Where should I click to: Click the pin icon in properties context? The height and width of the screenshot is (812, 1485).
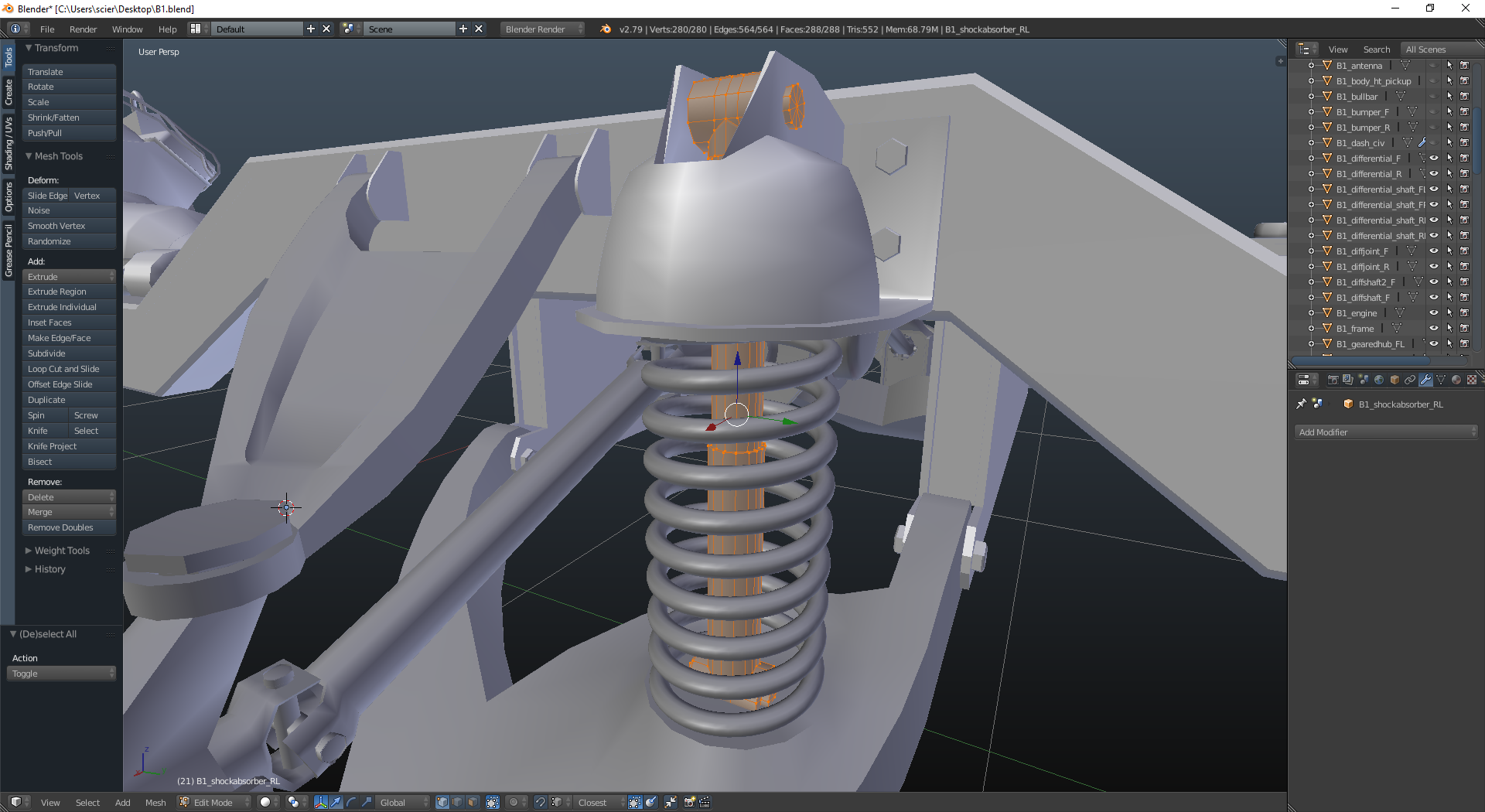(1301, 404)
